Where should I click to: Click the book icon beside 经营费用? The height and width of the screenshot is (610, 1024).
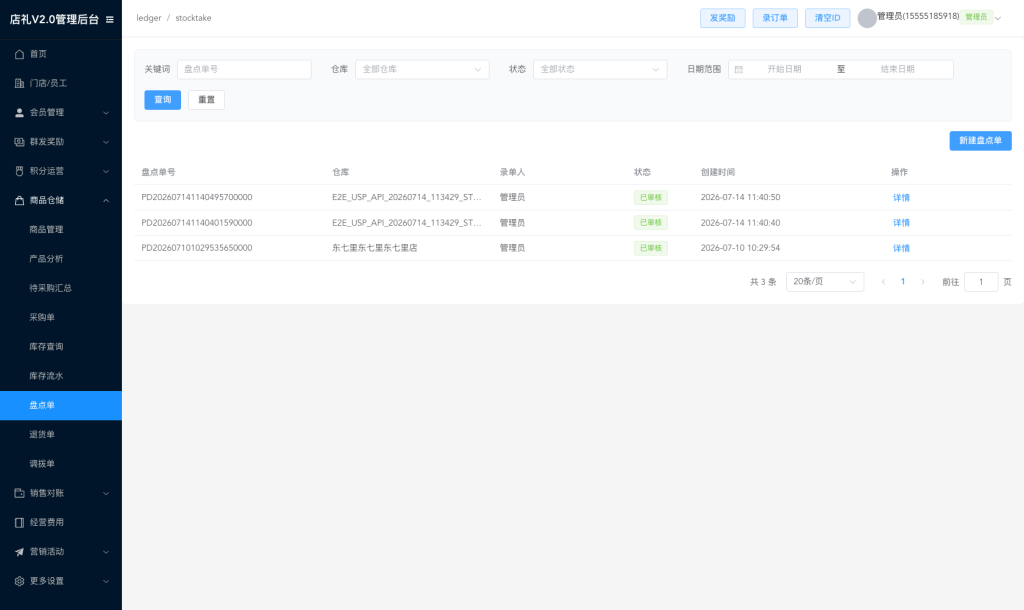(x=20, y=522)
